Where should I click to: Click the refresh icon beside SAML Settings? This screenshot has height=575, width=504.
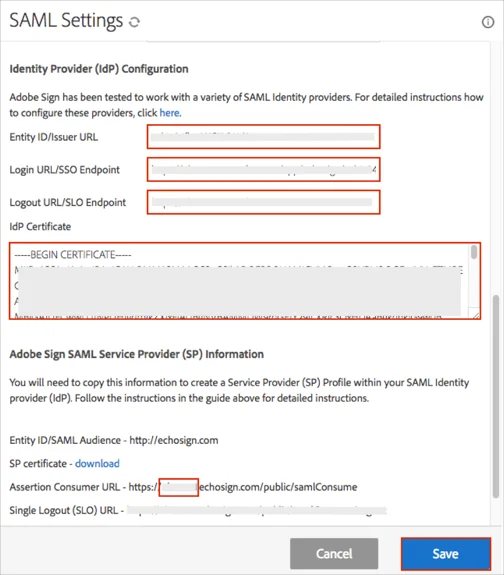[134, 22]
